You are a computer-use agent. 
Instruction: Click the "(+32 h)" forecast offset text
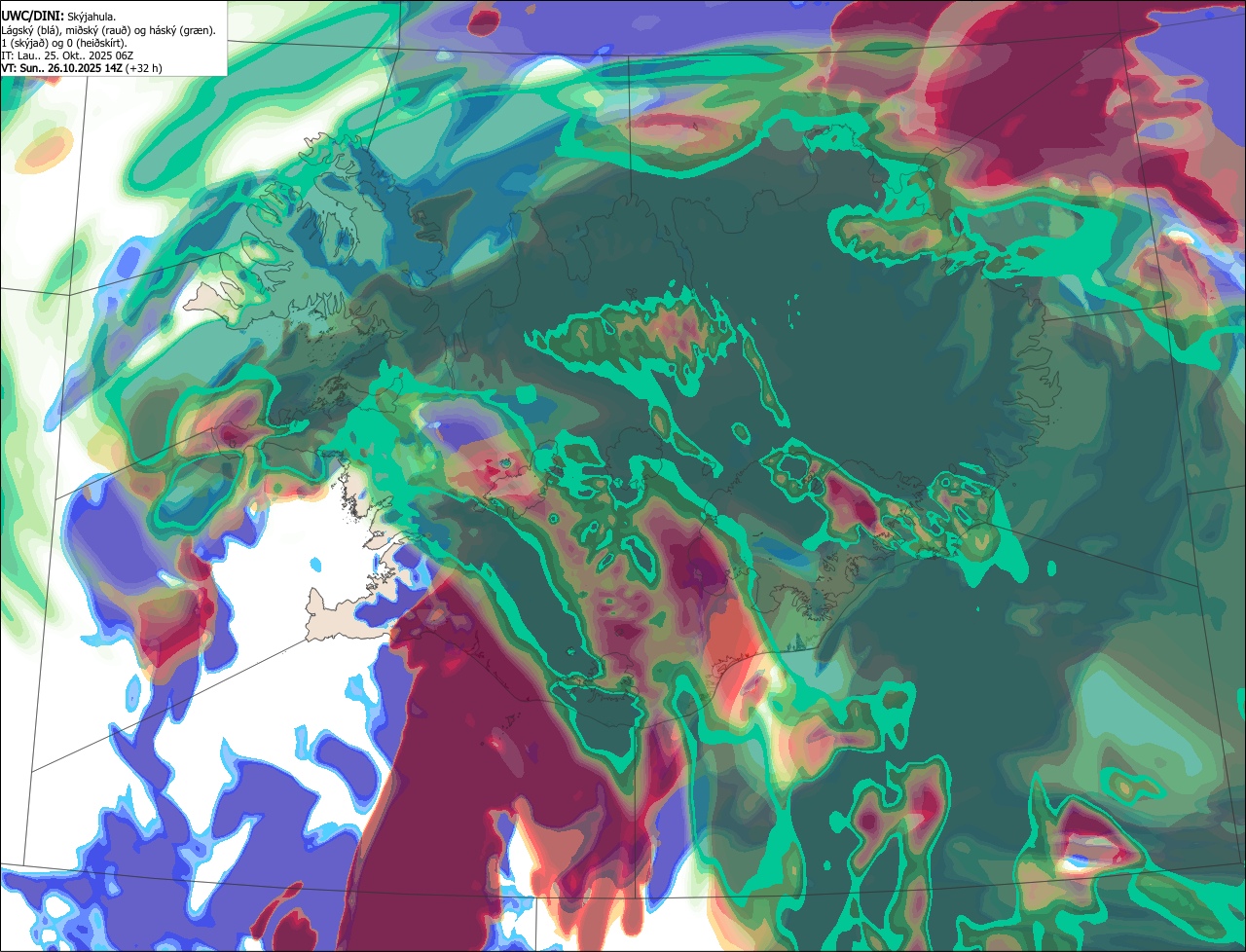(143, 68)
